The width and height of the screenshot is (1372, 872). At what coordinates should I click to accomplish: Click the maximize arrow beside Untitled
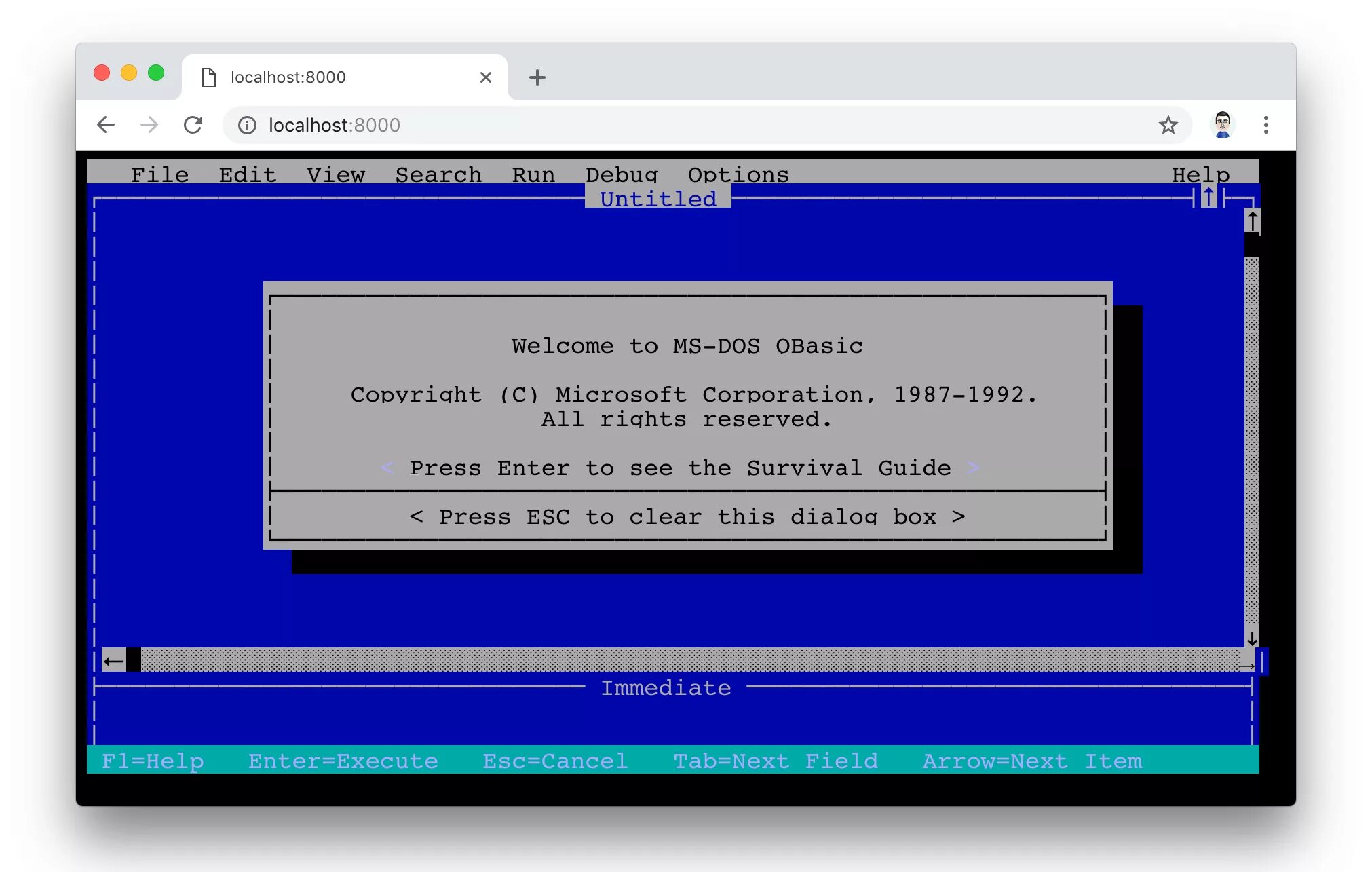pyautogui.click(x=1208, y=197)
